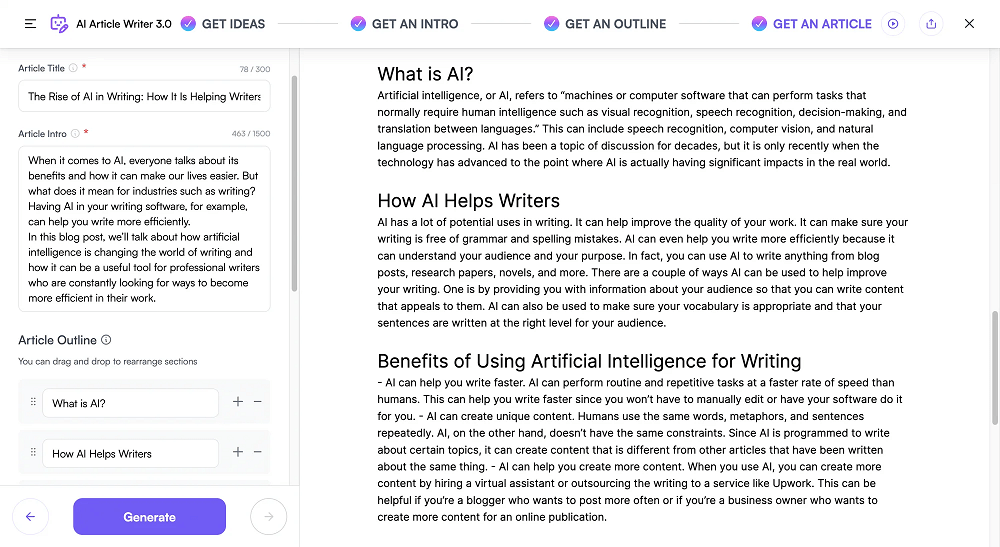Click the play tutorial circle icon
This screenshot has width=1000, height=547.
pyautogui.click(x=893, y=24)
